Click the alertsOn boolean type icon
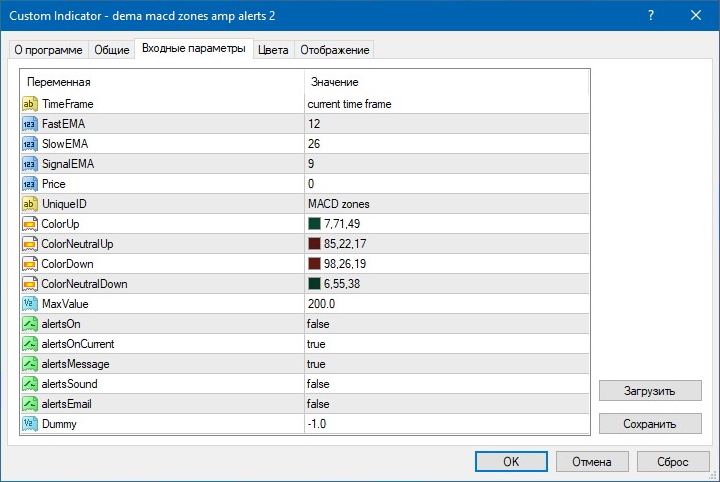 tap(30, 324)
